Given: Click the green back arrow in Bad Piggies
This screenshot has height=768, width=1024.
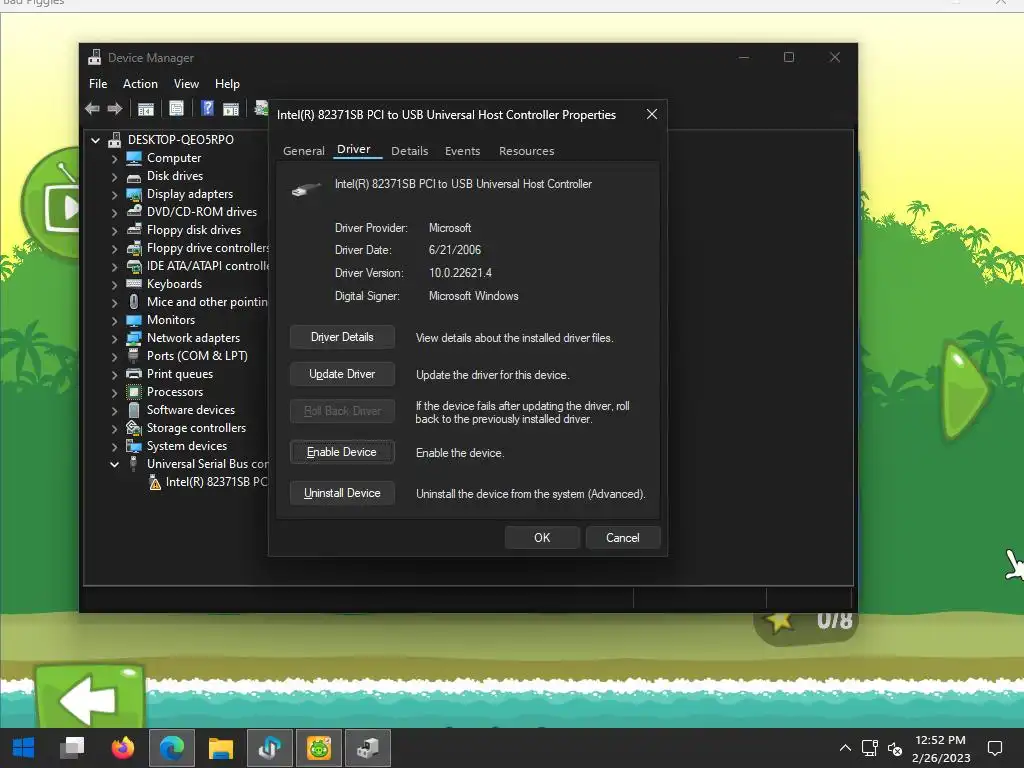Looking at the screenshot, I should tap(89, 697).
